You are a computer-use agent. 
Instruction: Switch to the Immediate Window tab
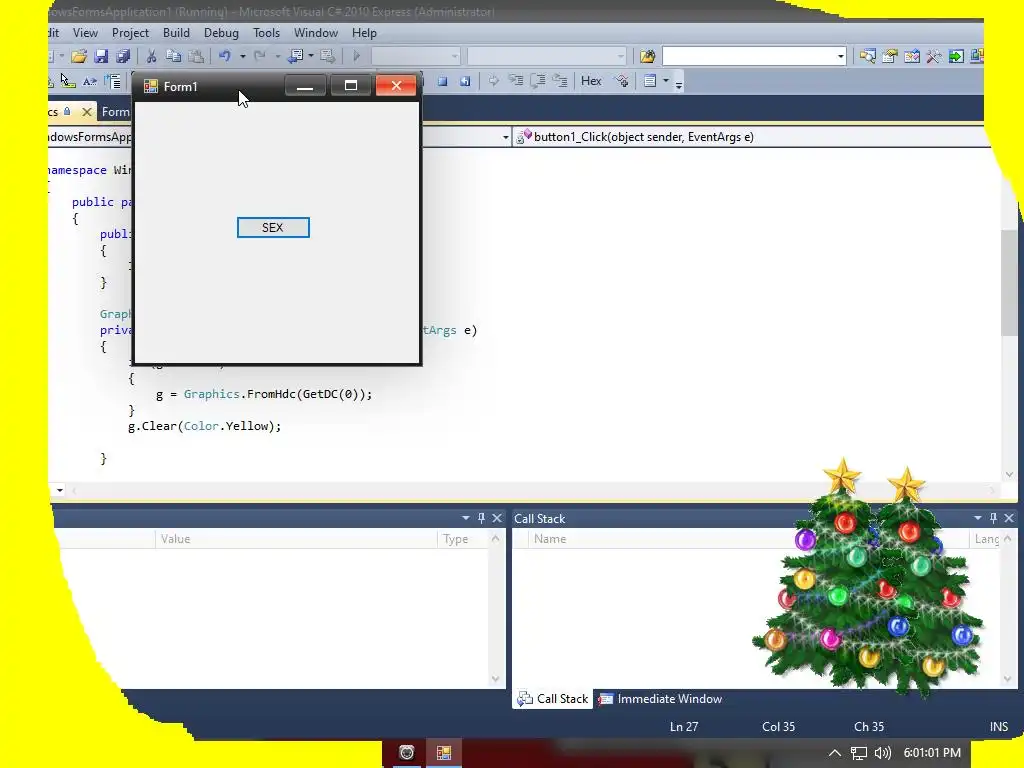(x=660, y=699)
